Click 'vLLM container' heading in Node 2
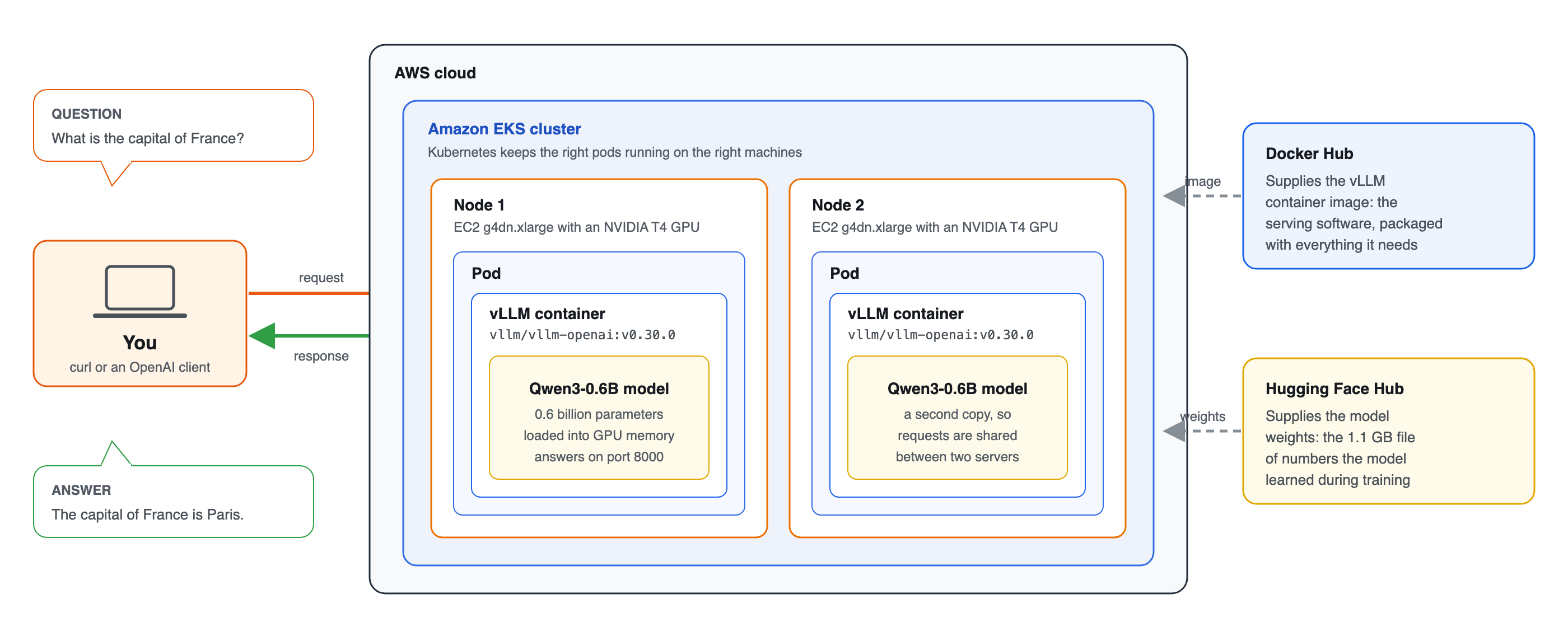The height and width of the screenshot is (627, 1568). tap(906, 313)
